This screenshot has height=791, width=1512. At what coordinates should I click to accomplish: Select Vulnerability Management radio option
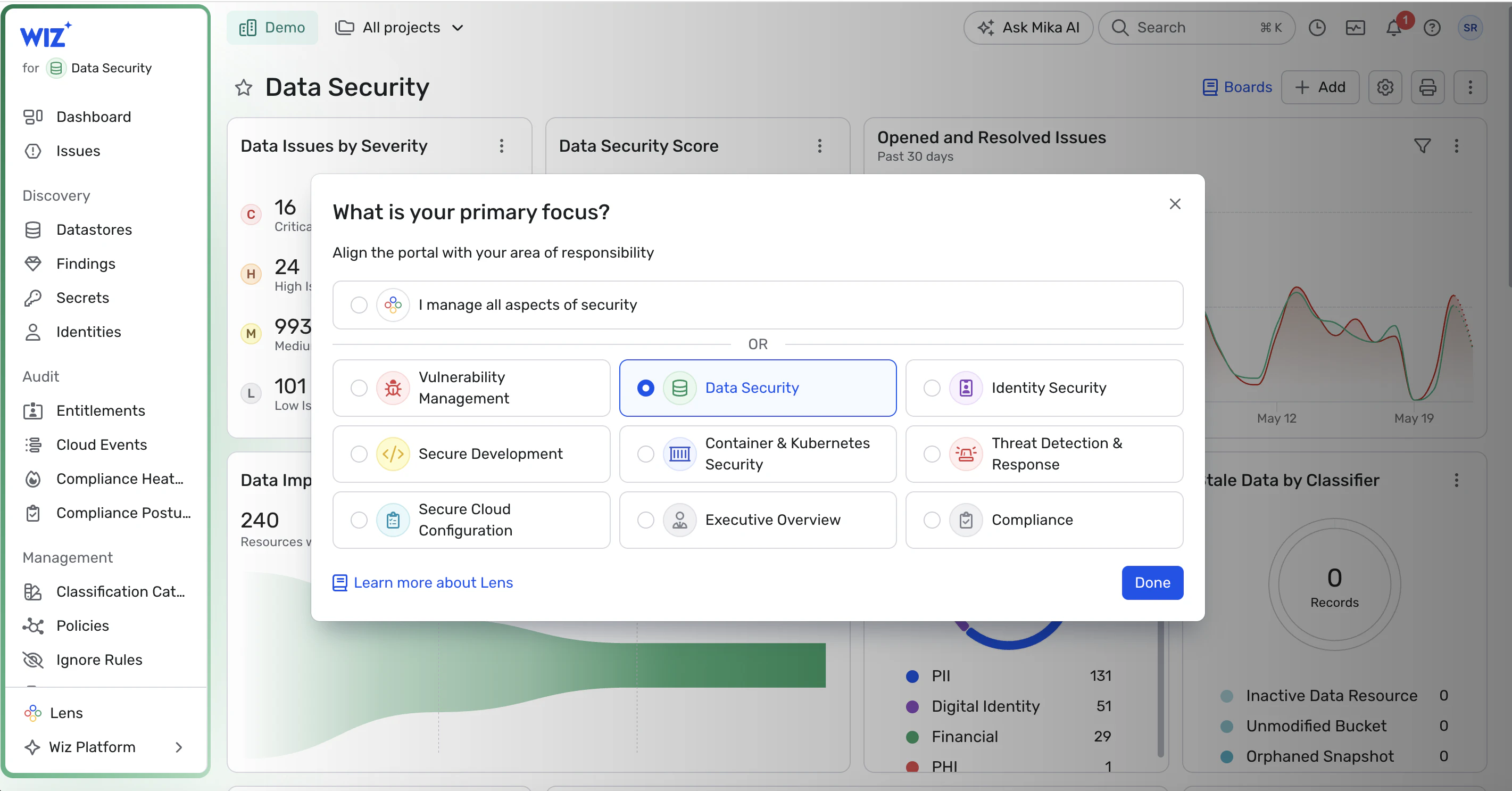click(471, 388)
